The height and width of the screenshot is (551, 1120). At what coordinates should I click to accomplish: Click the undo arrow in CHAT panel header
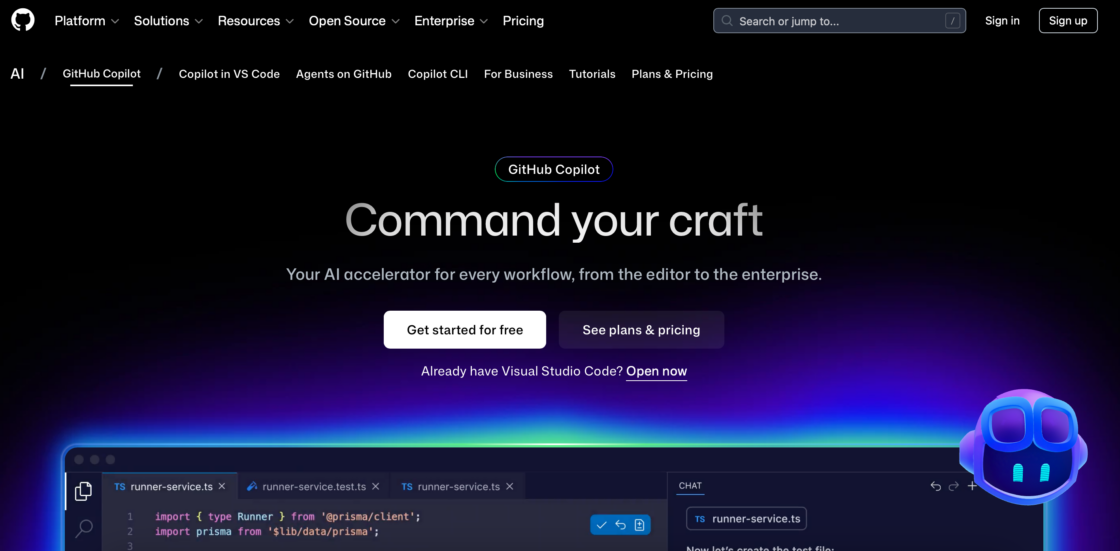coord(936,486)
